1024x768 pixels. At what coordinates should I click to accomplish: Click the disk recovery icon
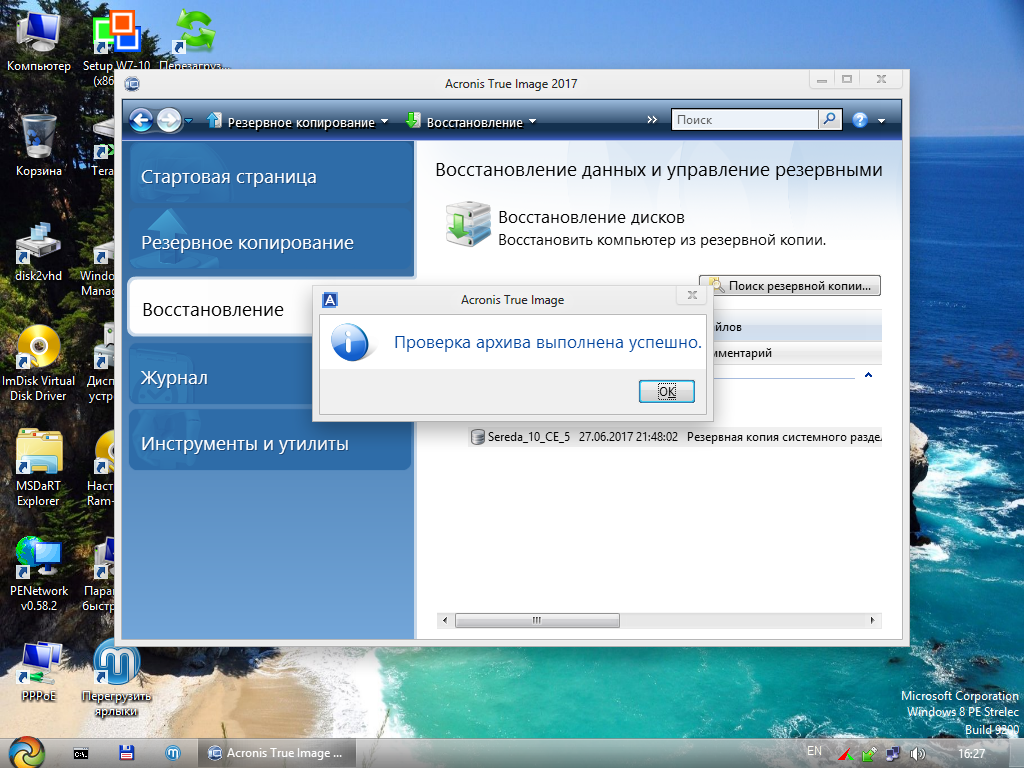point(468,224)
